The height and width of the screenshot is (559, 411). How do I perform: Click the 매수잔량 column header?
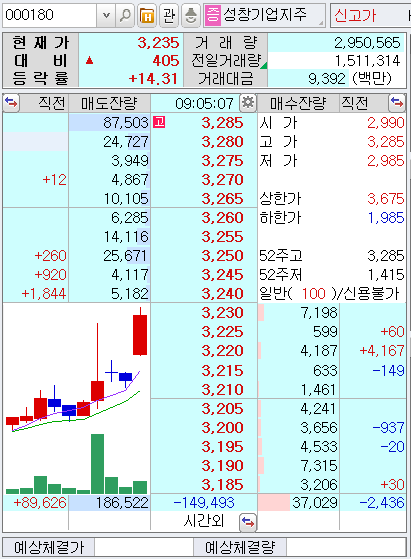pyautogui.click(x=298, y=103)
